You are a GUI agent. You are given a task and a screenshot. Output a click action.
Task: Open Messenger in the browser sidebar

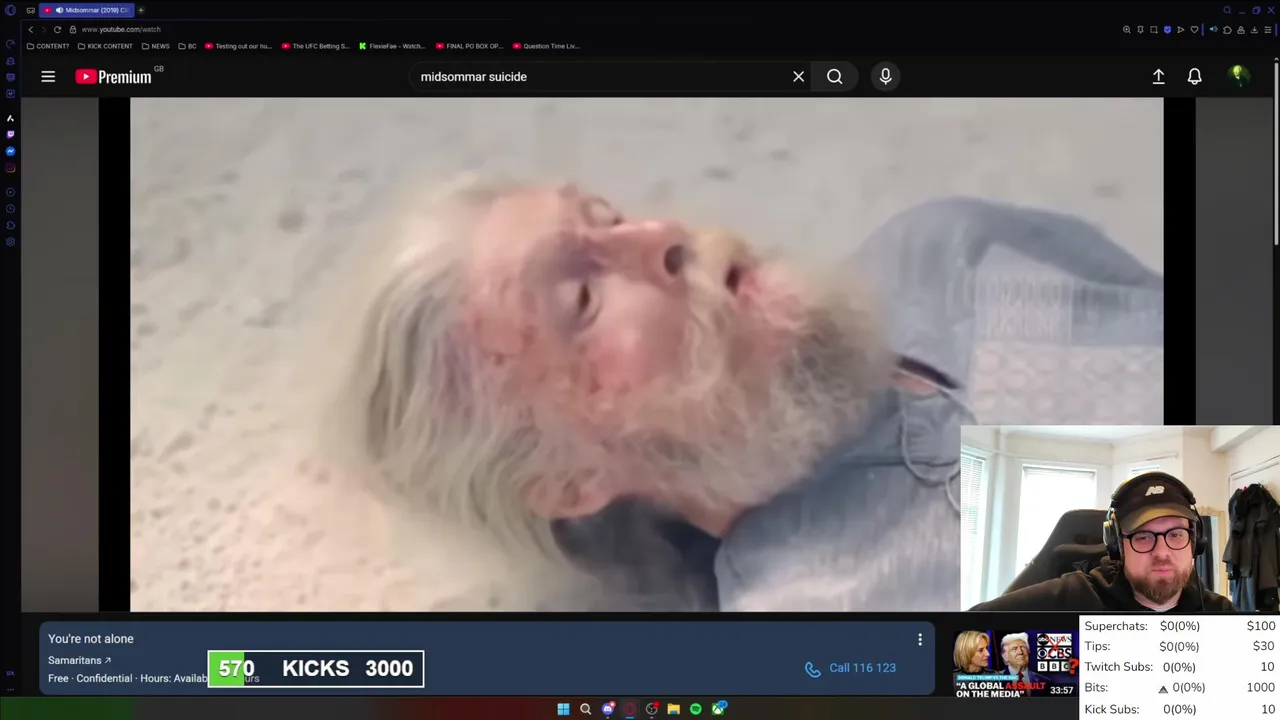(x=10, y=151)
